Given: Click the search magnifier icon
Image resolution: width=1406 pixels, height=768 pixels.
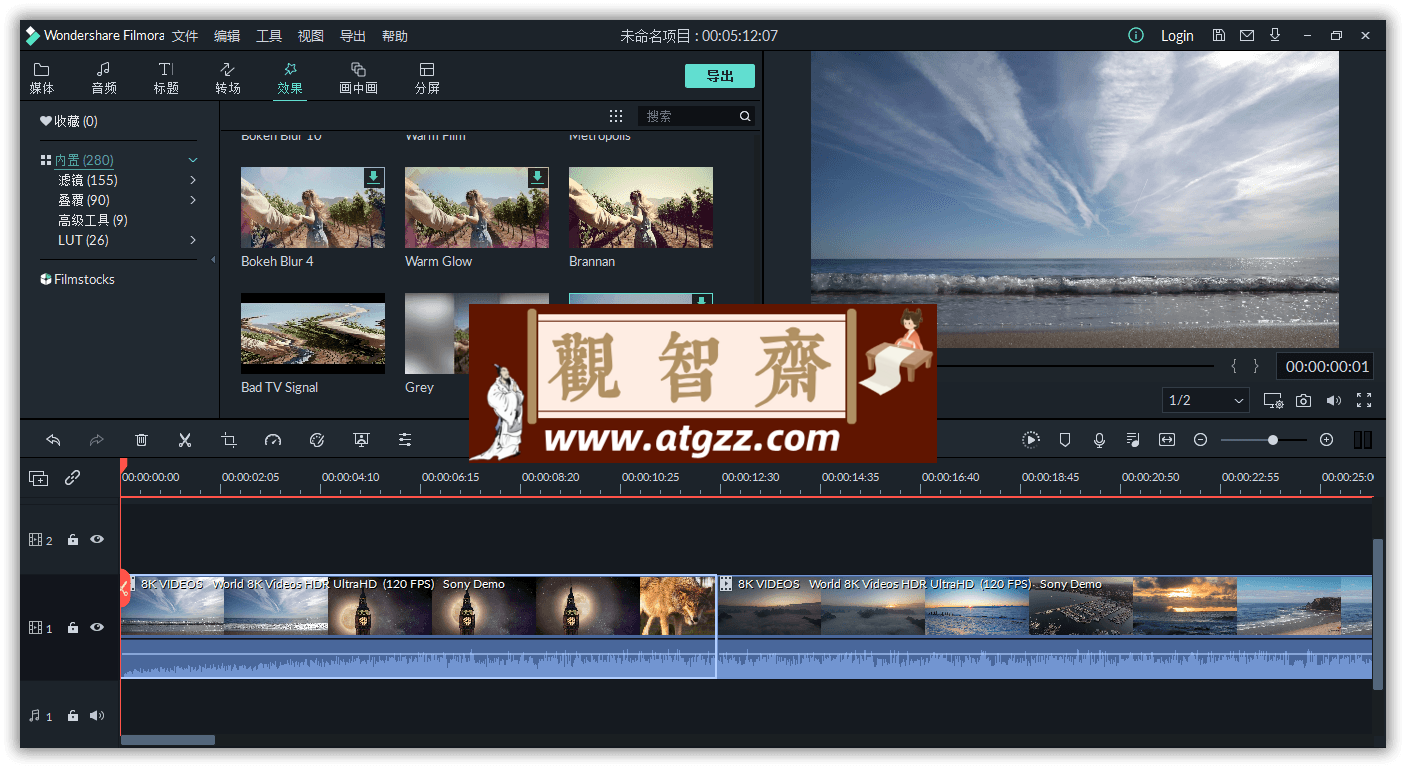Looking at the screenshot, I should pyautogui.click(x=745, y=116).
